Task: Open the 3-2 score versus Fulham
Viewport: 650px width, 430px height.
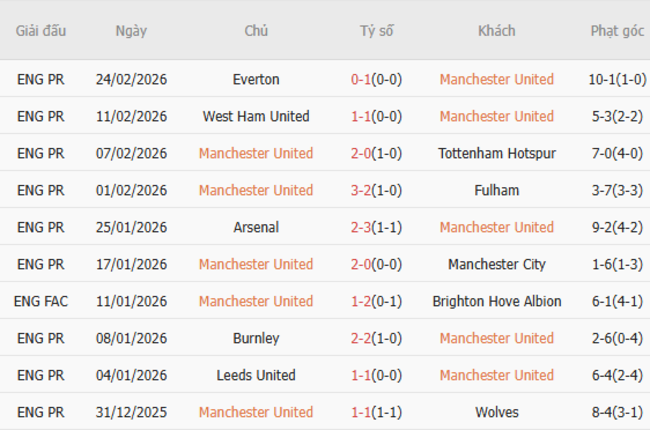Action: pos(364,190)
